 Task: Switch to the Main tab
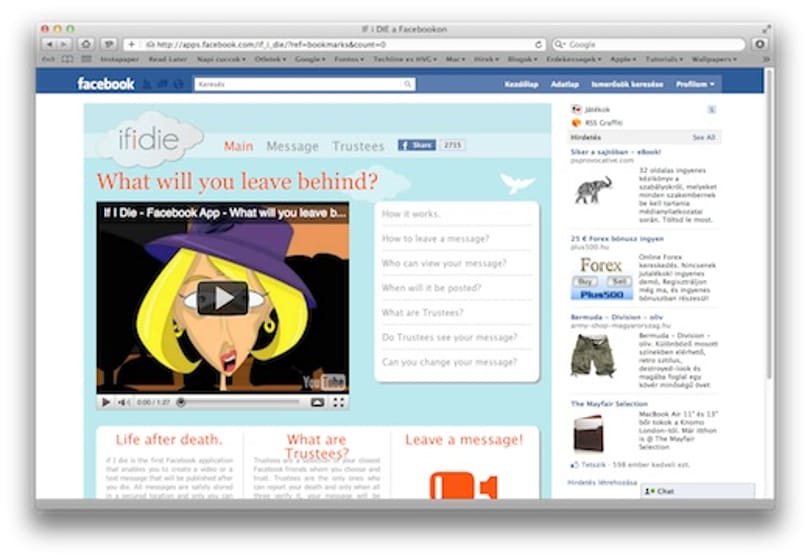coord(238,146)
